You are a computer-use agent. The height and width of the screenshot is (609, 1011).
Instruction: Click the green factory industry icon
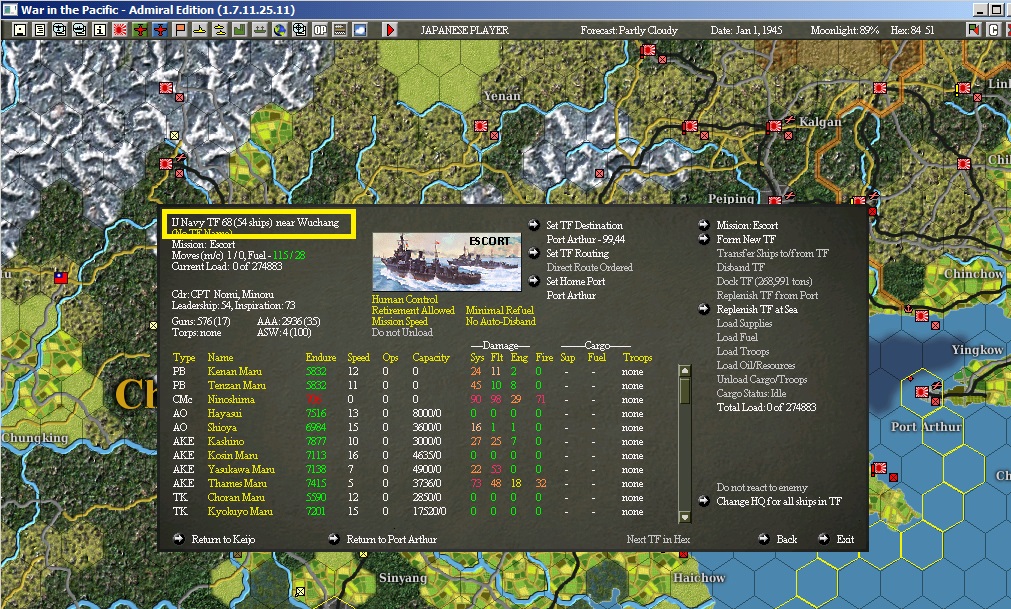coord(240,30)
